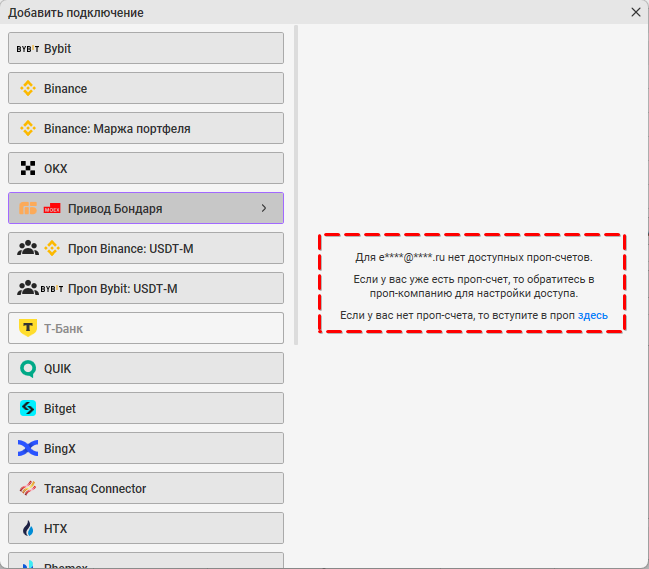Select the BingX connection button
Image resolution: width=649 pixels, height=569 pixels.
(x=146, y=448)
